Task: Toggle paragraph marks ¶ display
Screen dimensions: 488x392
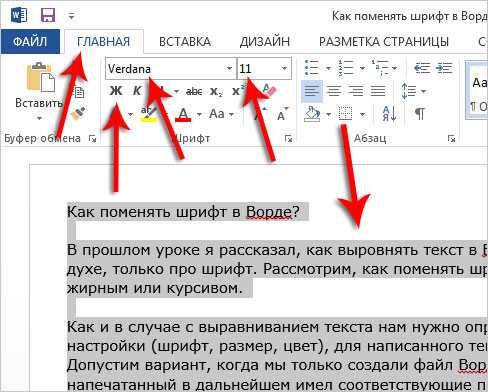Action: pyautogui.click(x=420, y=114)
